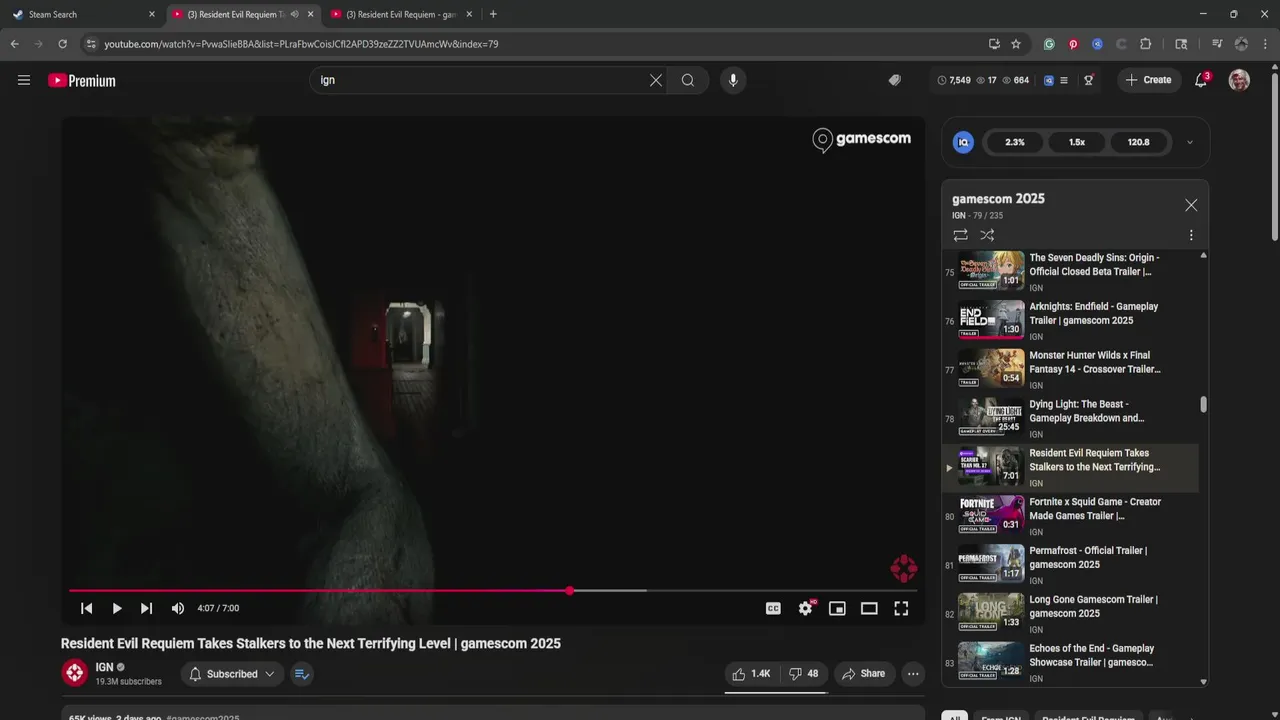1280x720 pixels.
Task: Open Echoes of the End Gameplay Showcase item
Action: pyautogui.click(x=1070, y=662)
